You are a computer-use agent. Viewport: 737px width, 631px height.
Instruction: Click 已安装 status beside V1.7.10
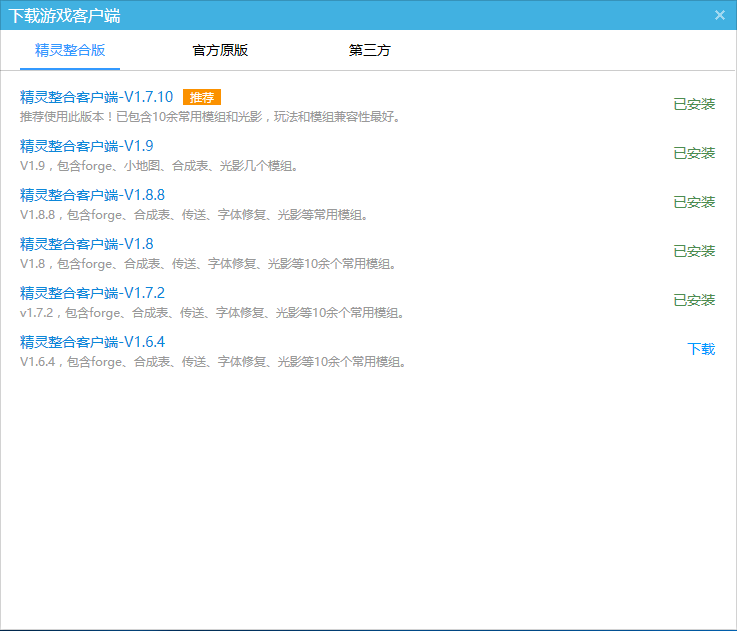pyautogui.click(x=694, y=104)
